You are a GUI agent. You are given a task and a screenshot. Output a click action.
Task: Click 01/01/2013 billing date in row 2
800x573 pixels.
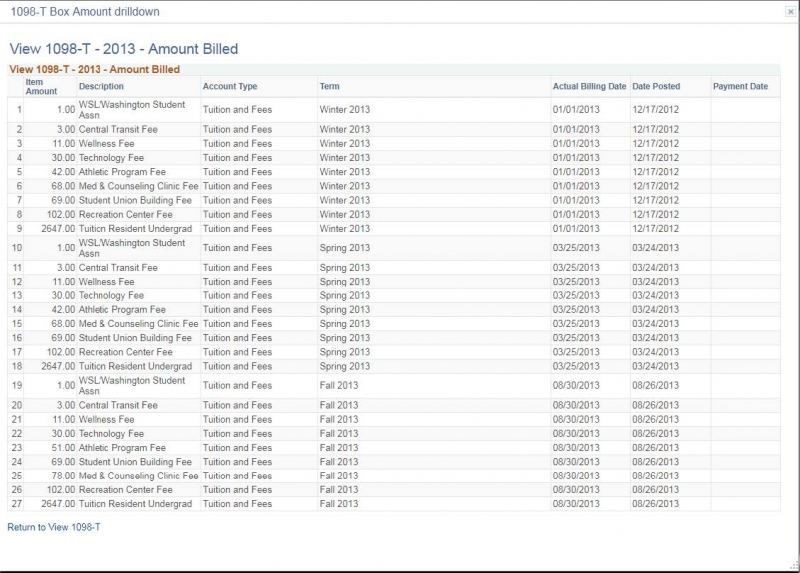tap(576, 130)
